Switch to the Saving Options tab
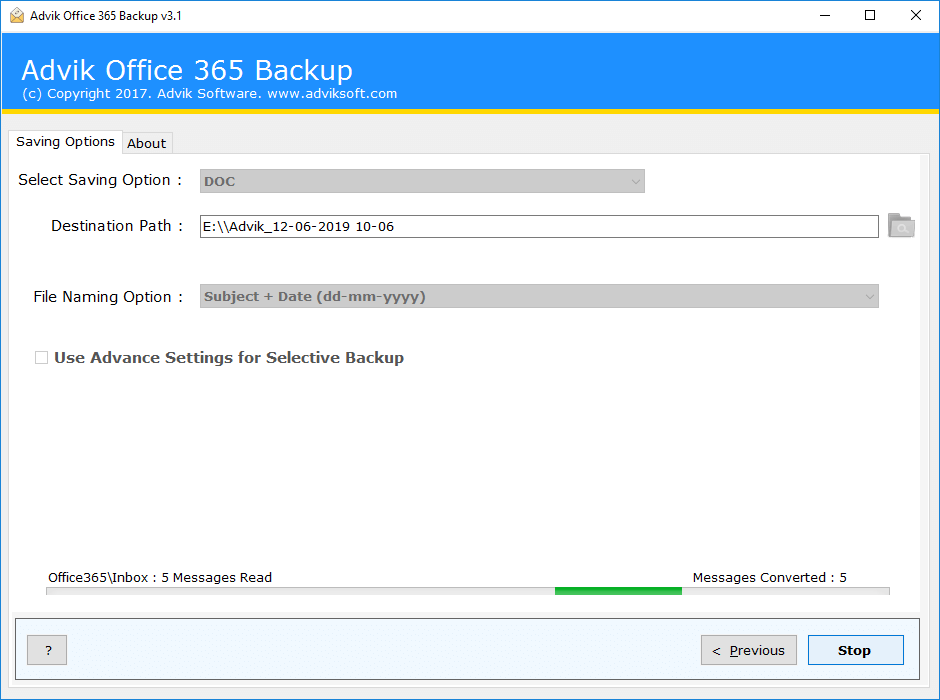The image size is (940, 700). click(65, 142)
